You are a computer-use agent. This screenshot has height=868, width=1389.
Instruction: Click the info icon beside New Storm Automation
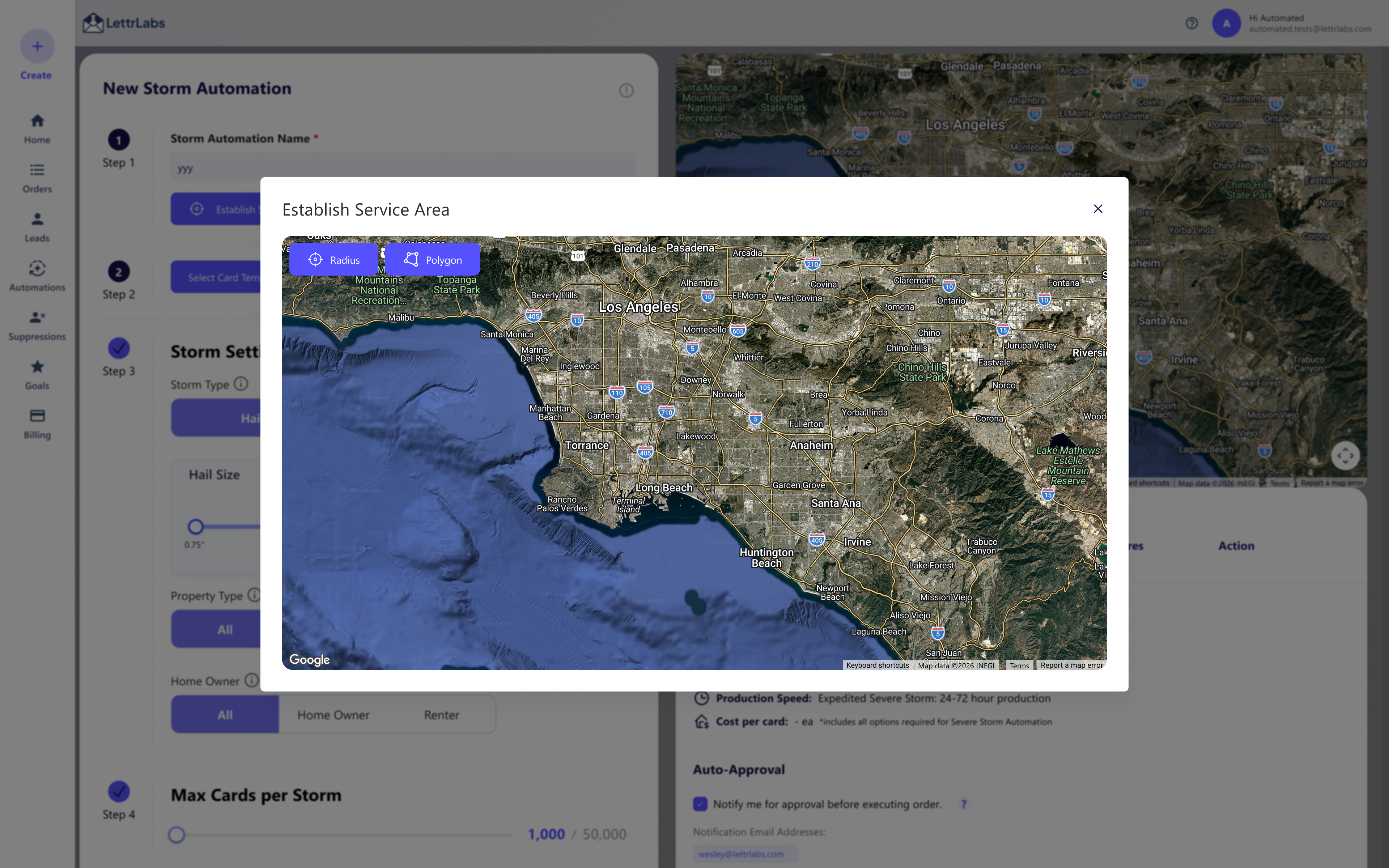point(626,90)
